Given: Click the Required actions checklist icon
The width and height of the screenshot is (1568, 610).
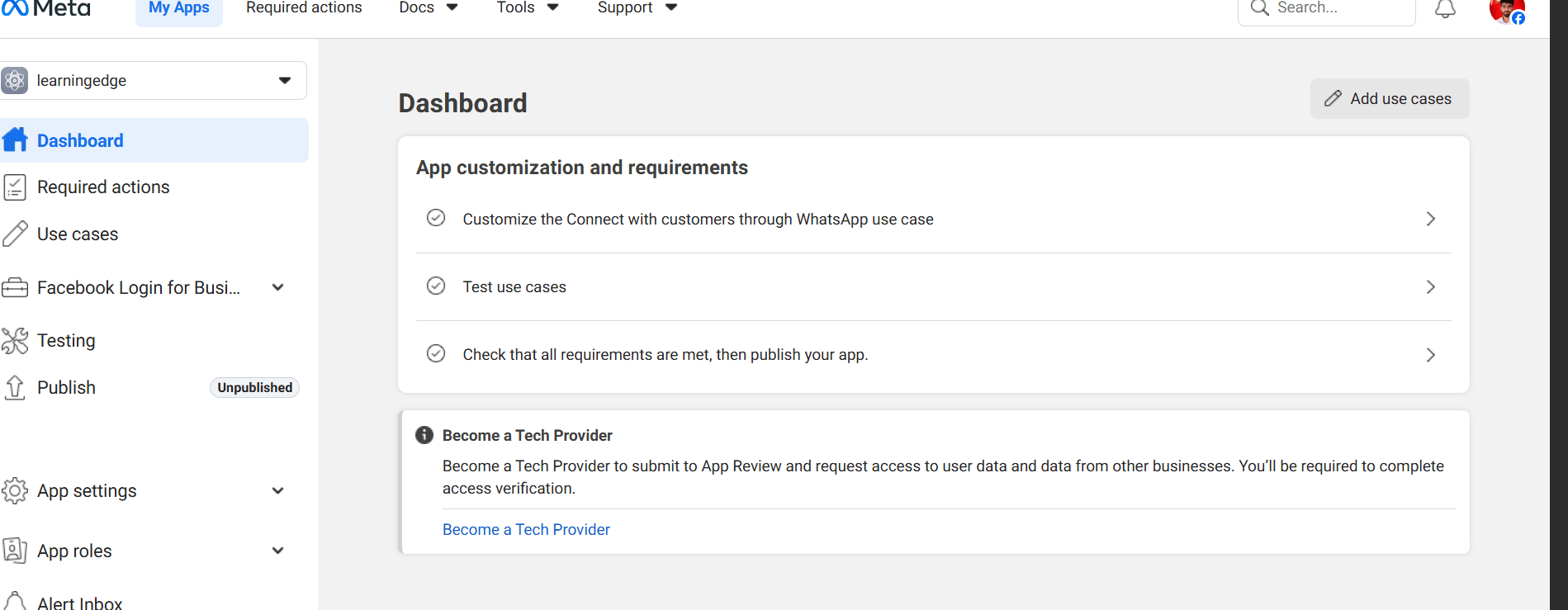Looking at the screenshot, I should (x=15, y=187).
